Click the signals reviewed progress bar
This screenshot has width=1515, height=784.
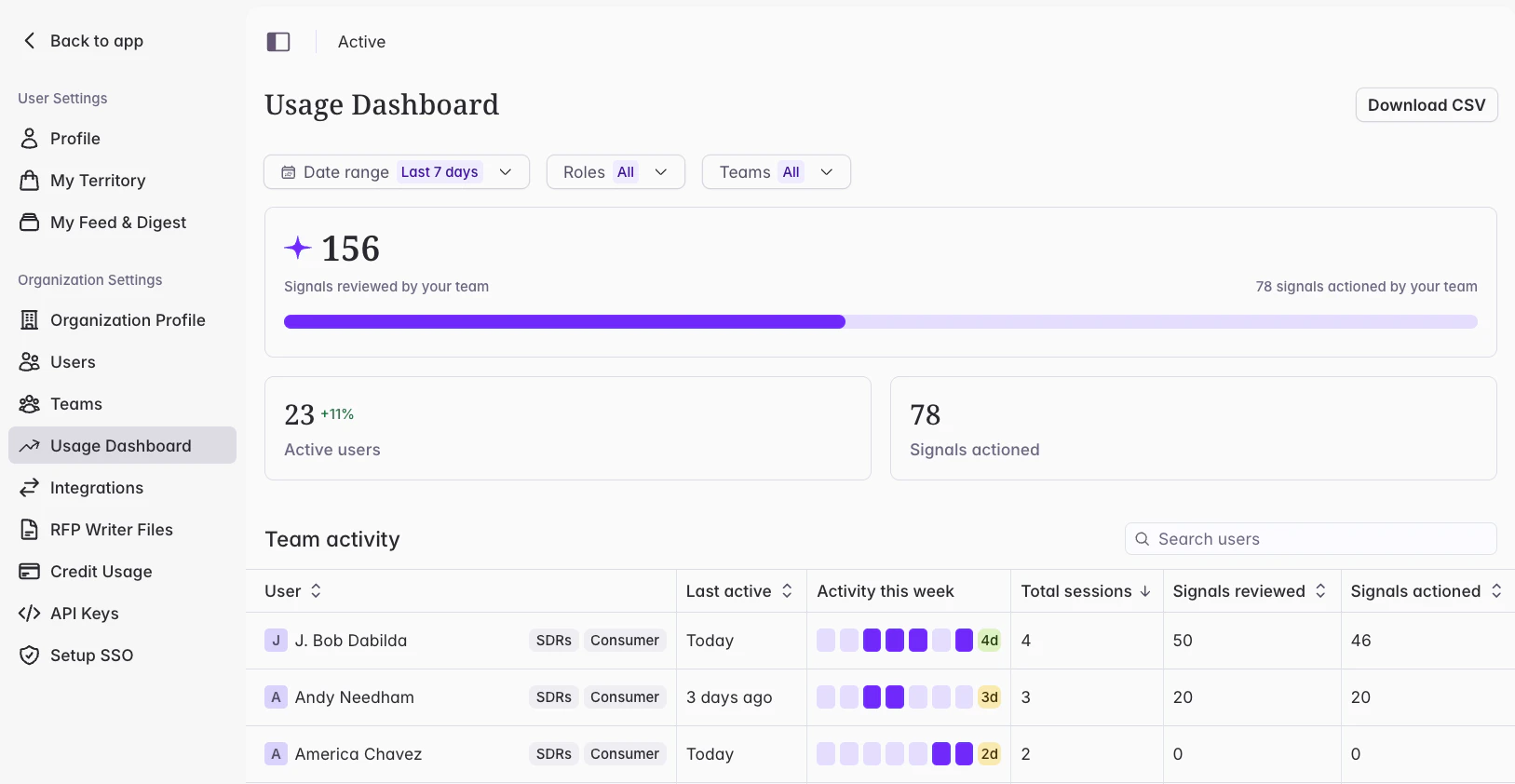[x=881, y=321]
